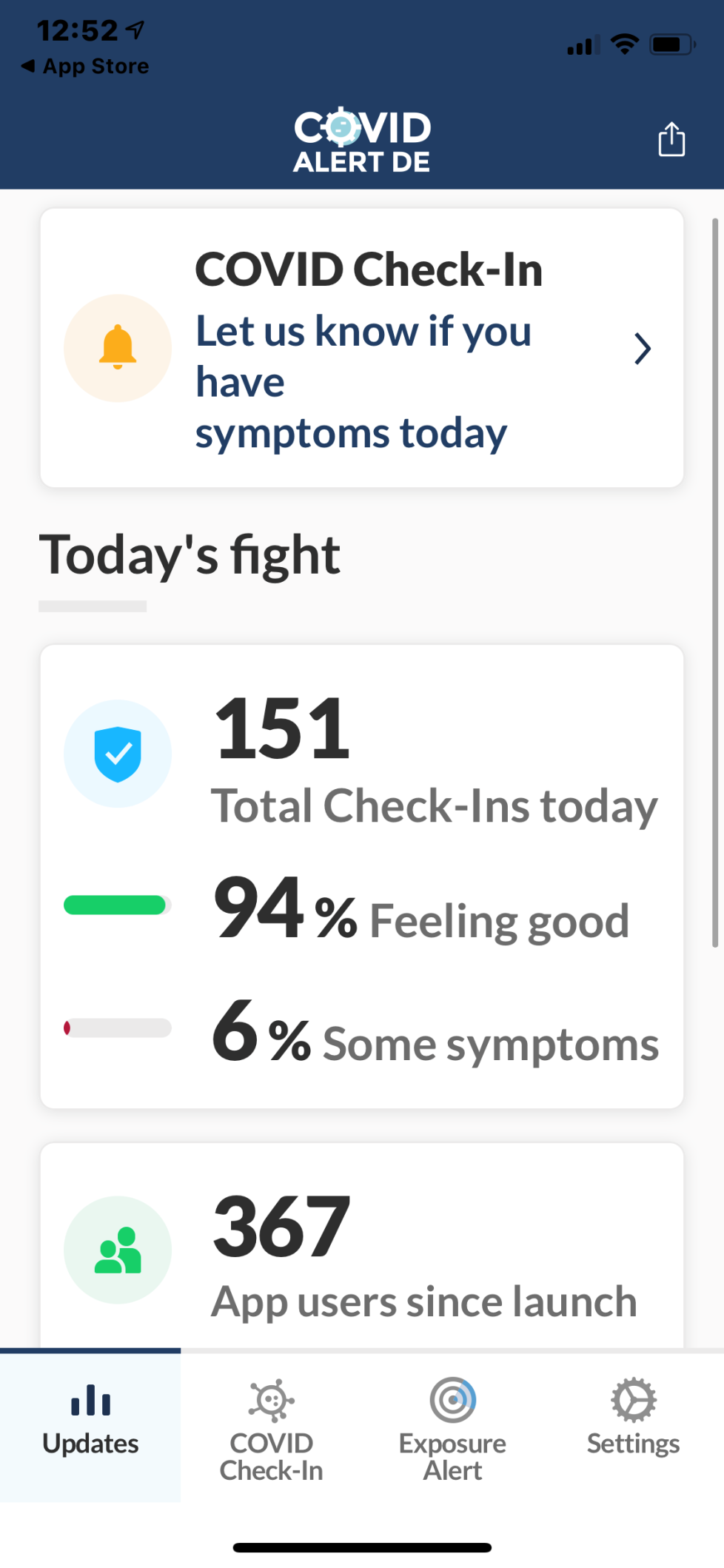The height and width of the screenshot is (1568, 724).
Task: Tap the COVID Alert DE logo
Action: 362,141
